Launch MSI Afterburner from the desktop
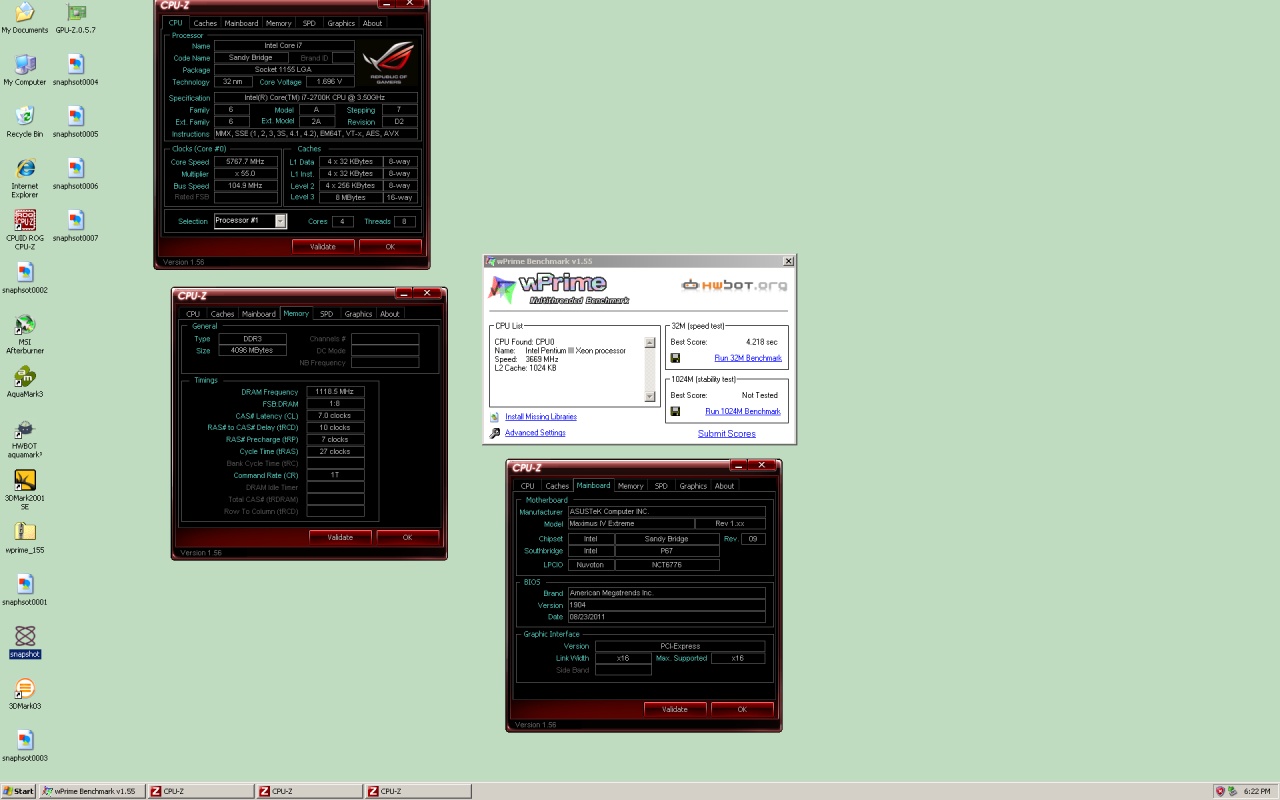The width and height of the screenshot is (1280, 800). 25,325
